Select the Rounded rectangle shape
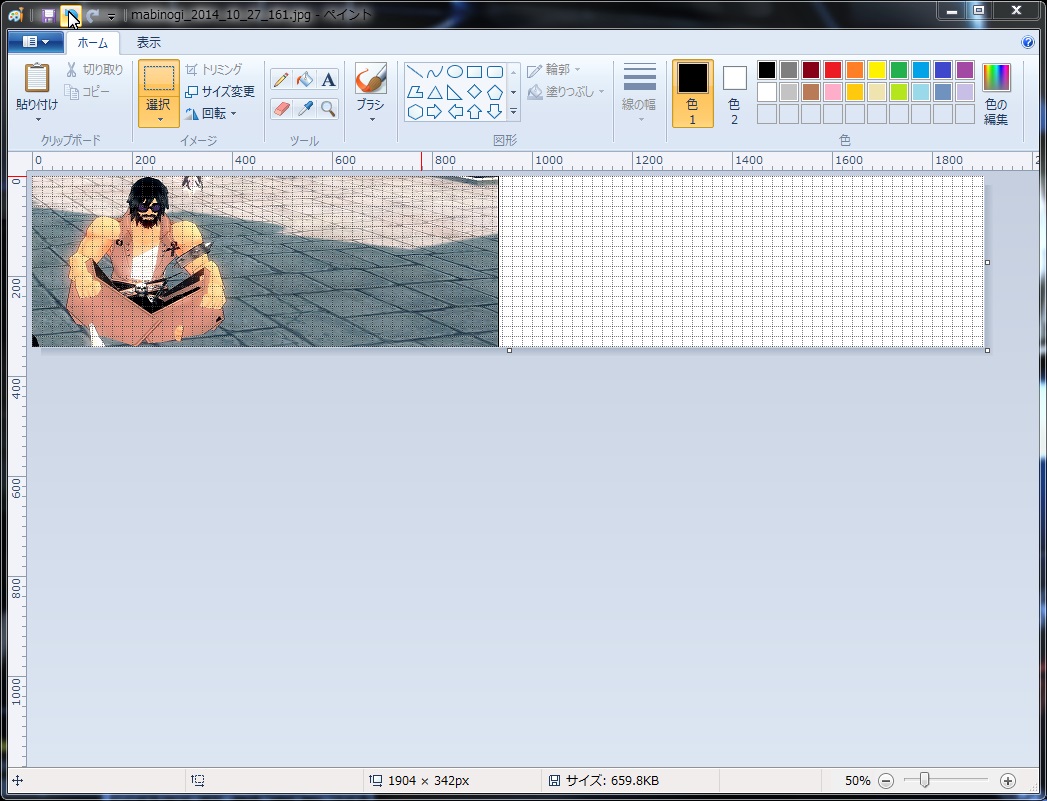Screen dimensions: 1047x801 click(x=495, y=71)
